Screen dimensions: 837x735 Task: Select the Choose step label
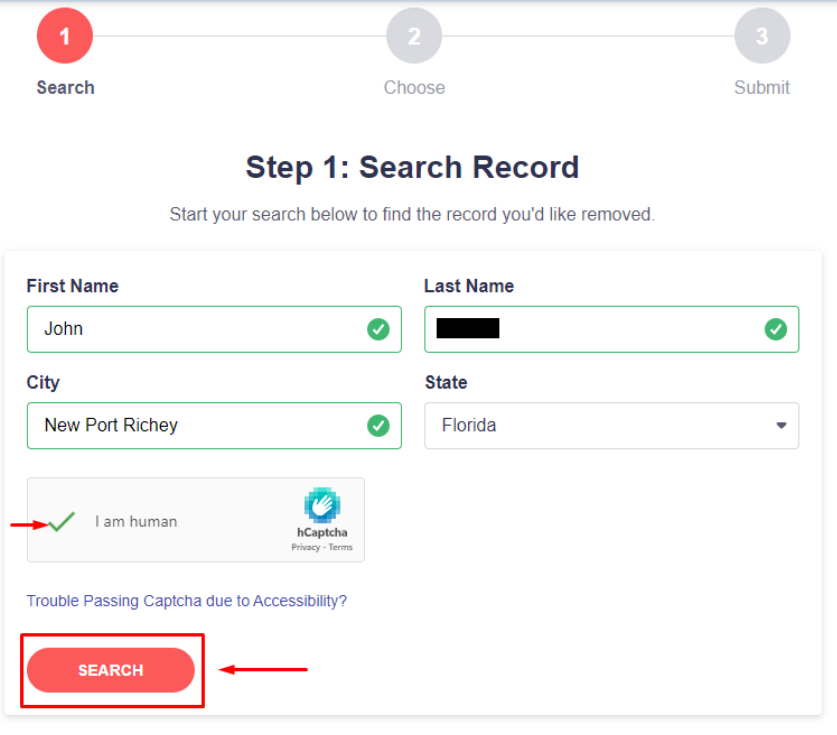(414, 88)
